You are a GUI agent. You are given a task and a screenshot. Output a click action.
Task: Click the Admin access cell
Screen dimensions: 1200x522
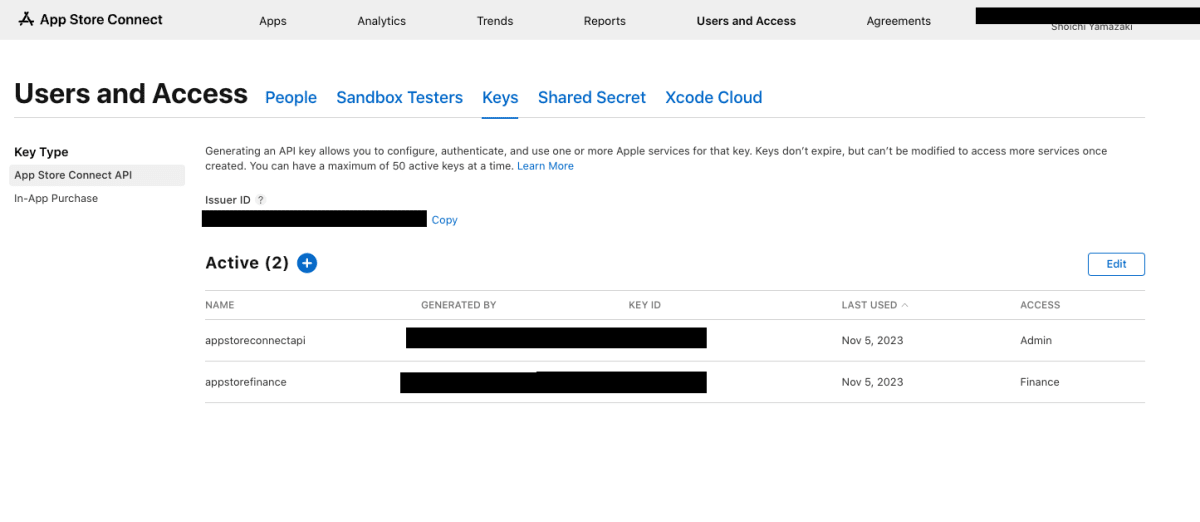click(x=1036, y=340)
